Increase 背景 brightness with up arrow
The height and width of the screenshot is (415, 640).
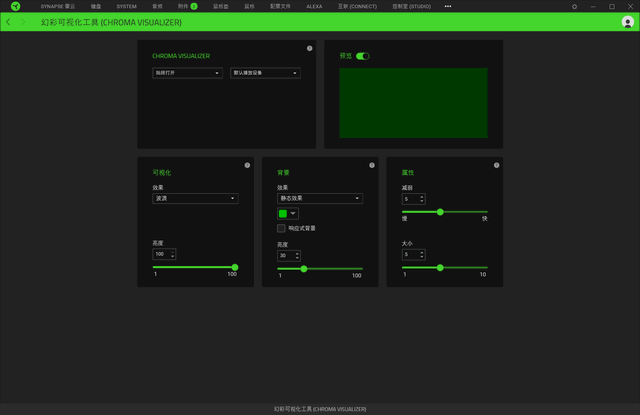point(297,254)
